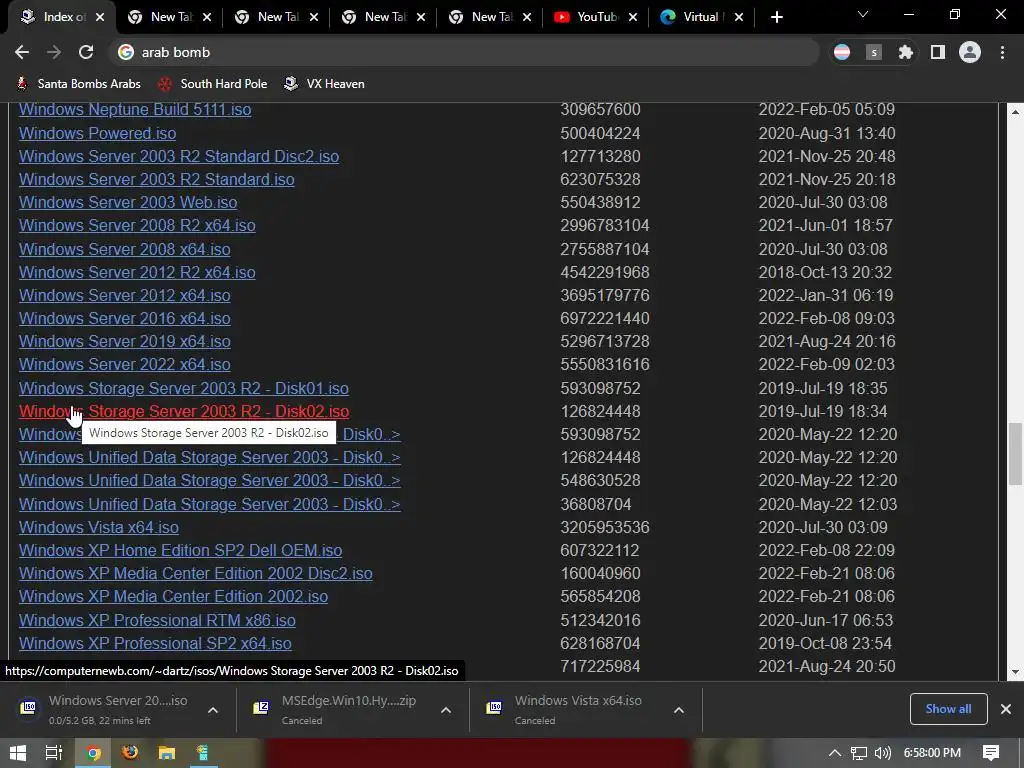Open the Santa Bombs Arabs bookmark

[78, 84]
